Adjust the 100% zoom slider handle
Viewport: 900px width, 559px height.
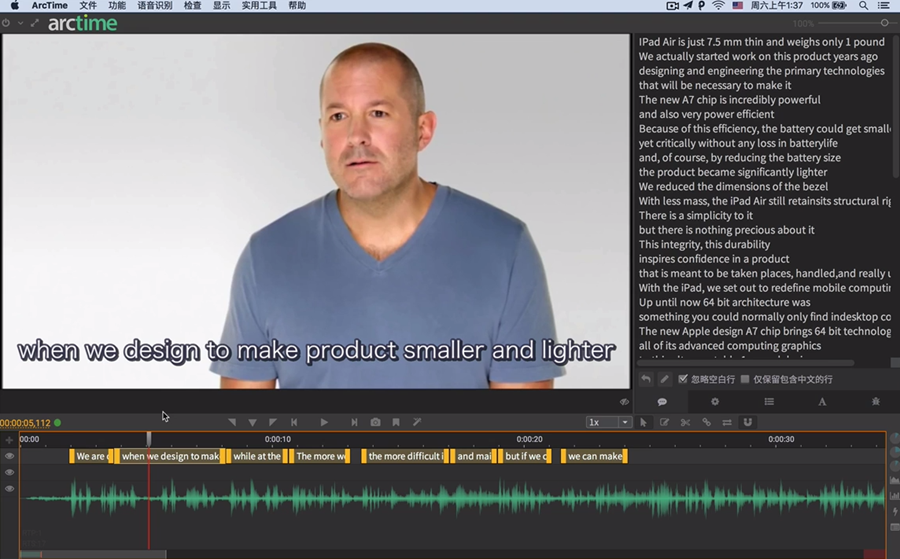tap(885, 23)
